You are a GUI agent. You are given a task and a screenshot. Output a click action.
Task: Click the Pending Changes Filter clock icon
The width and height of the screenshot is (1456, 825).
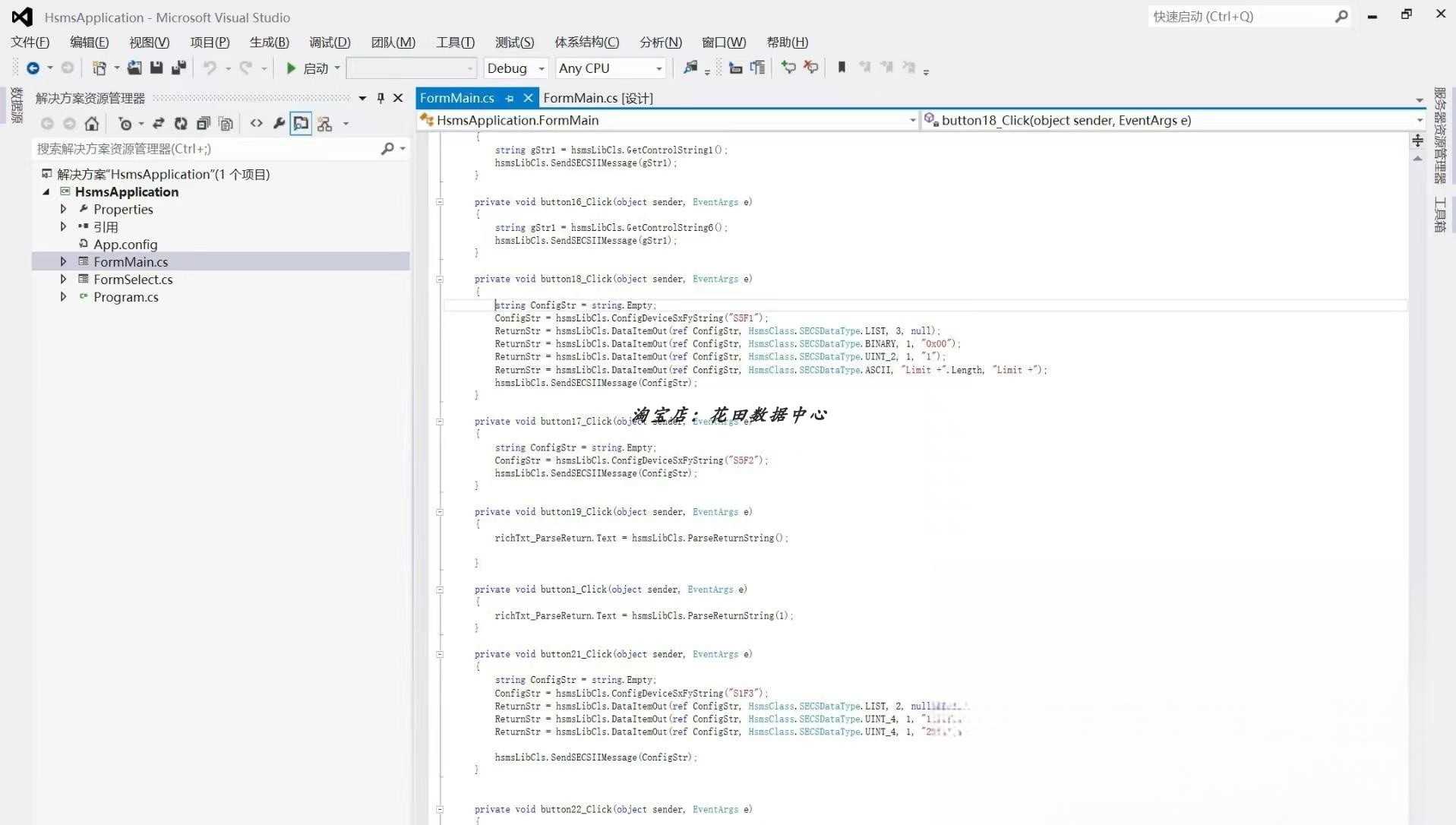pos(125,124)
